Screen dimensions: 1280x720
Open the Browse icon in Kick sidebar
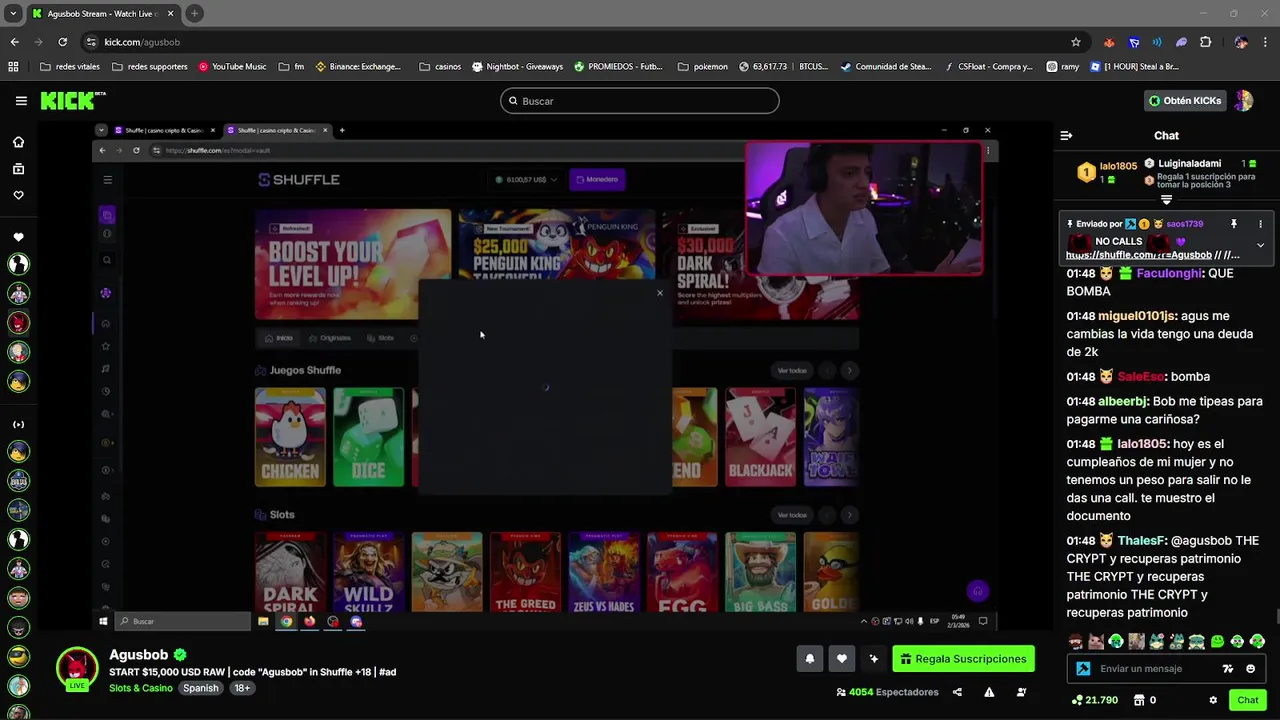[18, 169]
